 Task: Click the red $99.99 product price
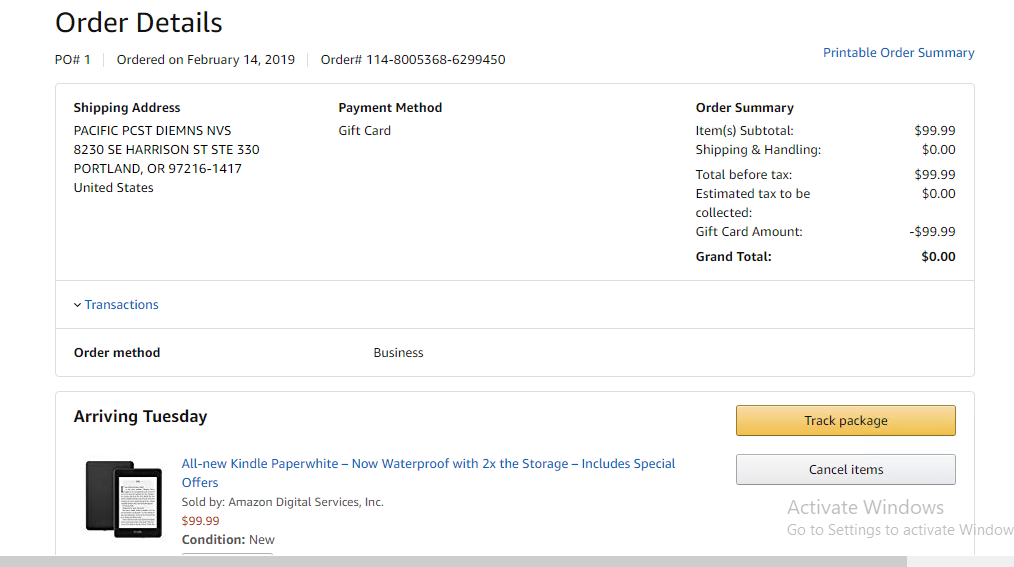click(x=200, y=521)
